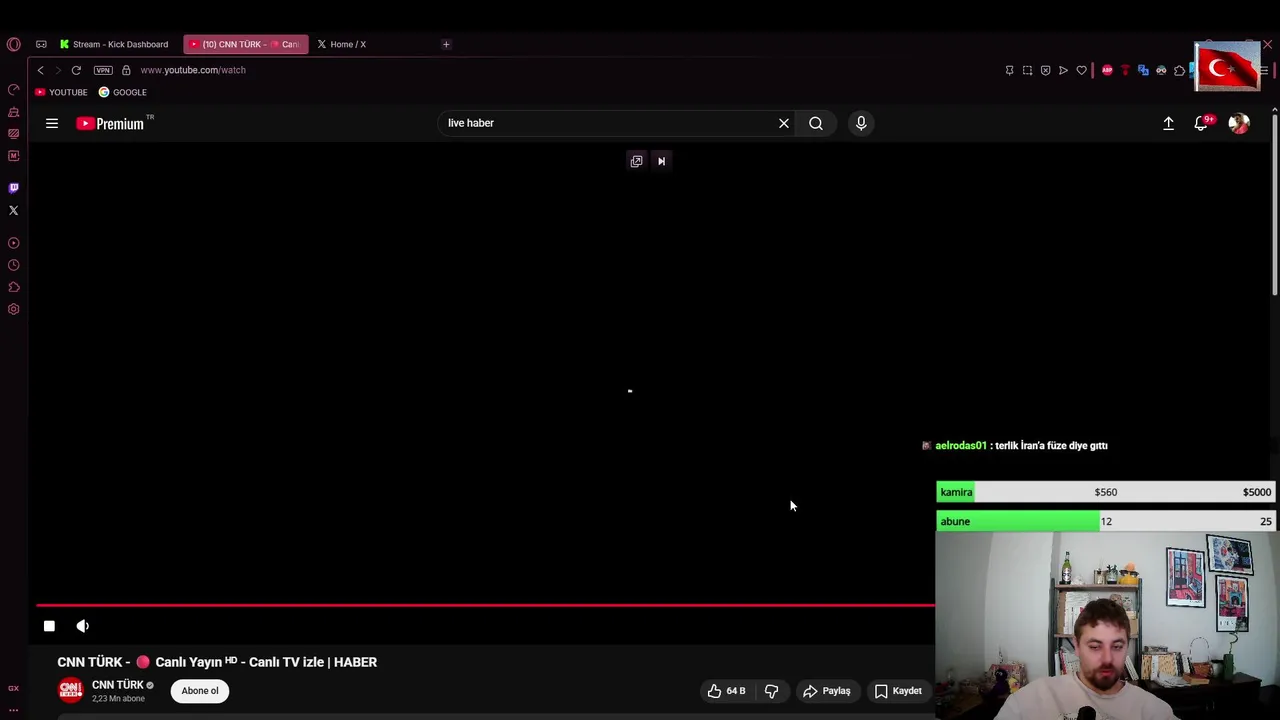Open a new tab with plus button
The width and height of the screenshot is (1280, 720).
click(446, 44)
